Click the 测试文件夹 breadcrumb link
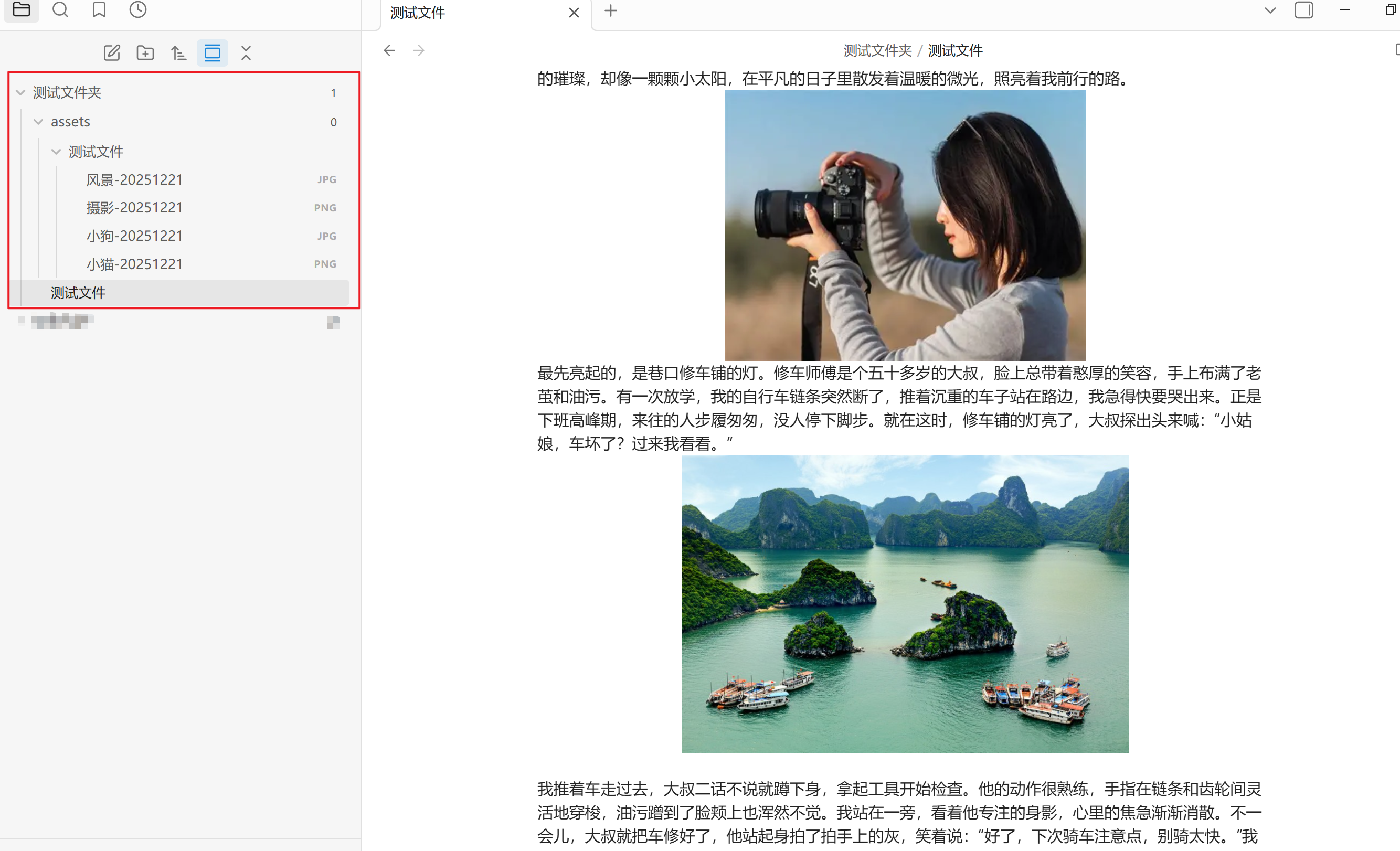This screenshot has height=851, width=1400. point(877,50)
